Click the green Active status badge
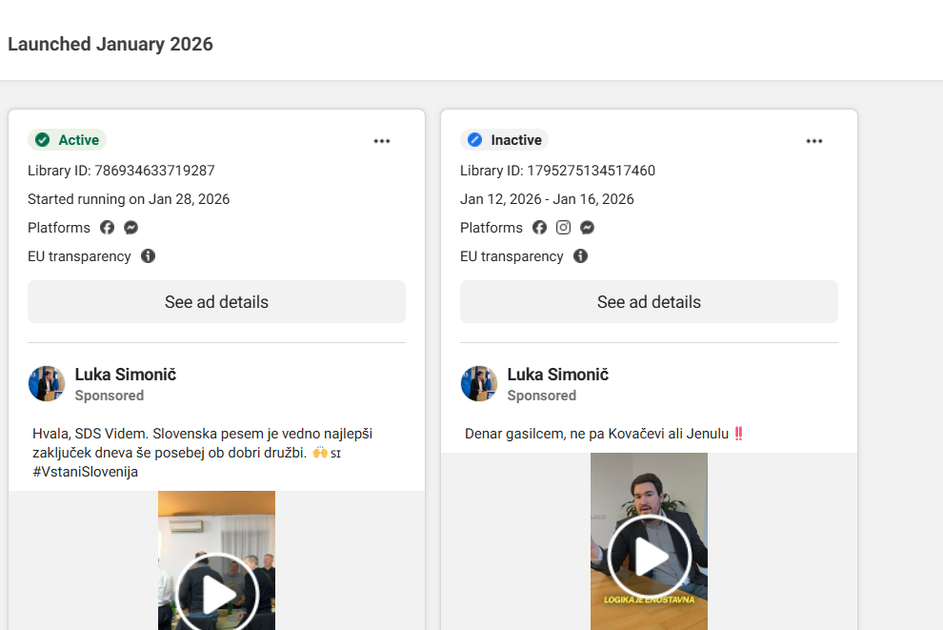This screenshot has width=943, height=630. [67, 140]
